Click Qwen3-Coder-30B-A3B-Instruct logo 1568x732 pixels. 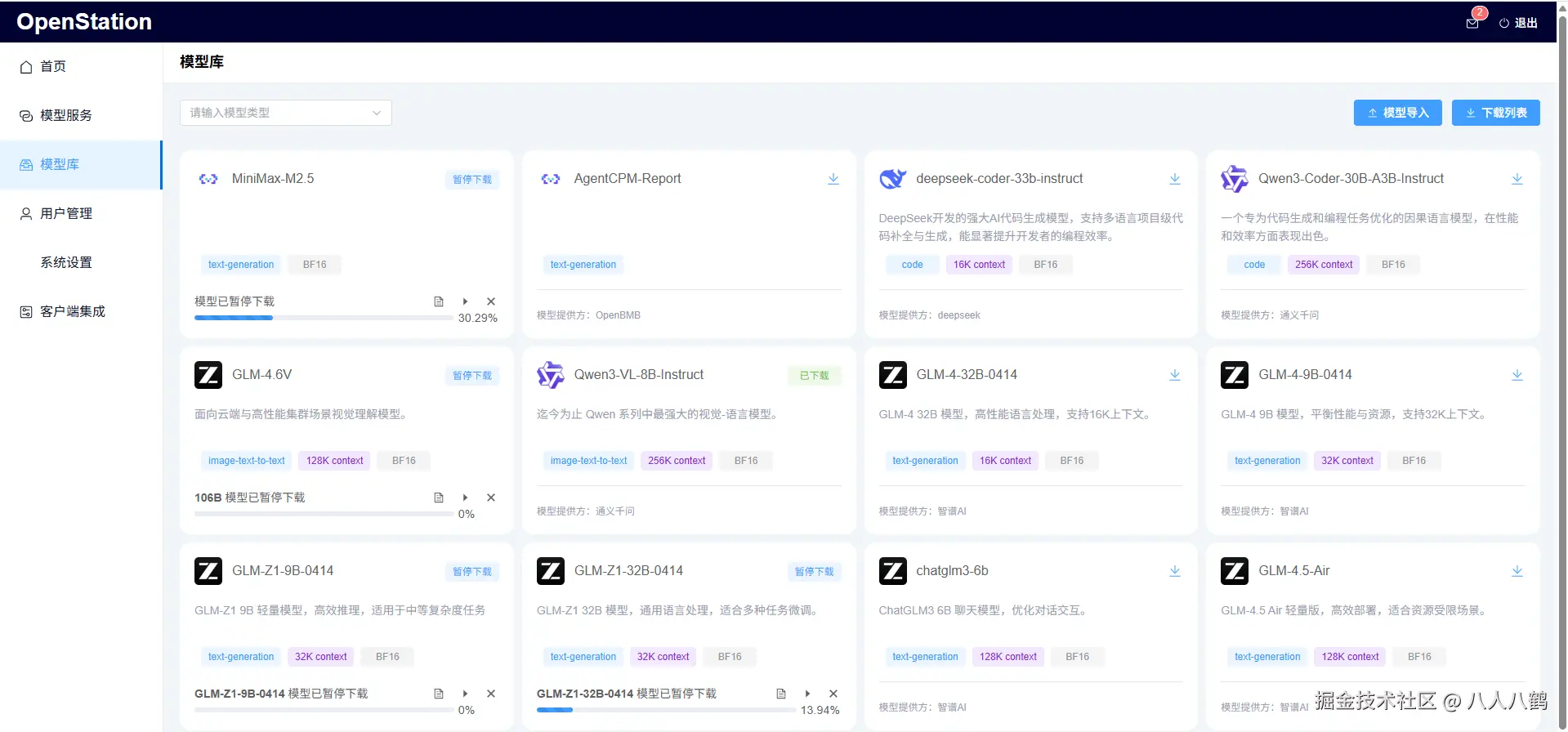point(1235,179)
